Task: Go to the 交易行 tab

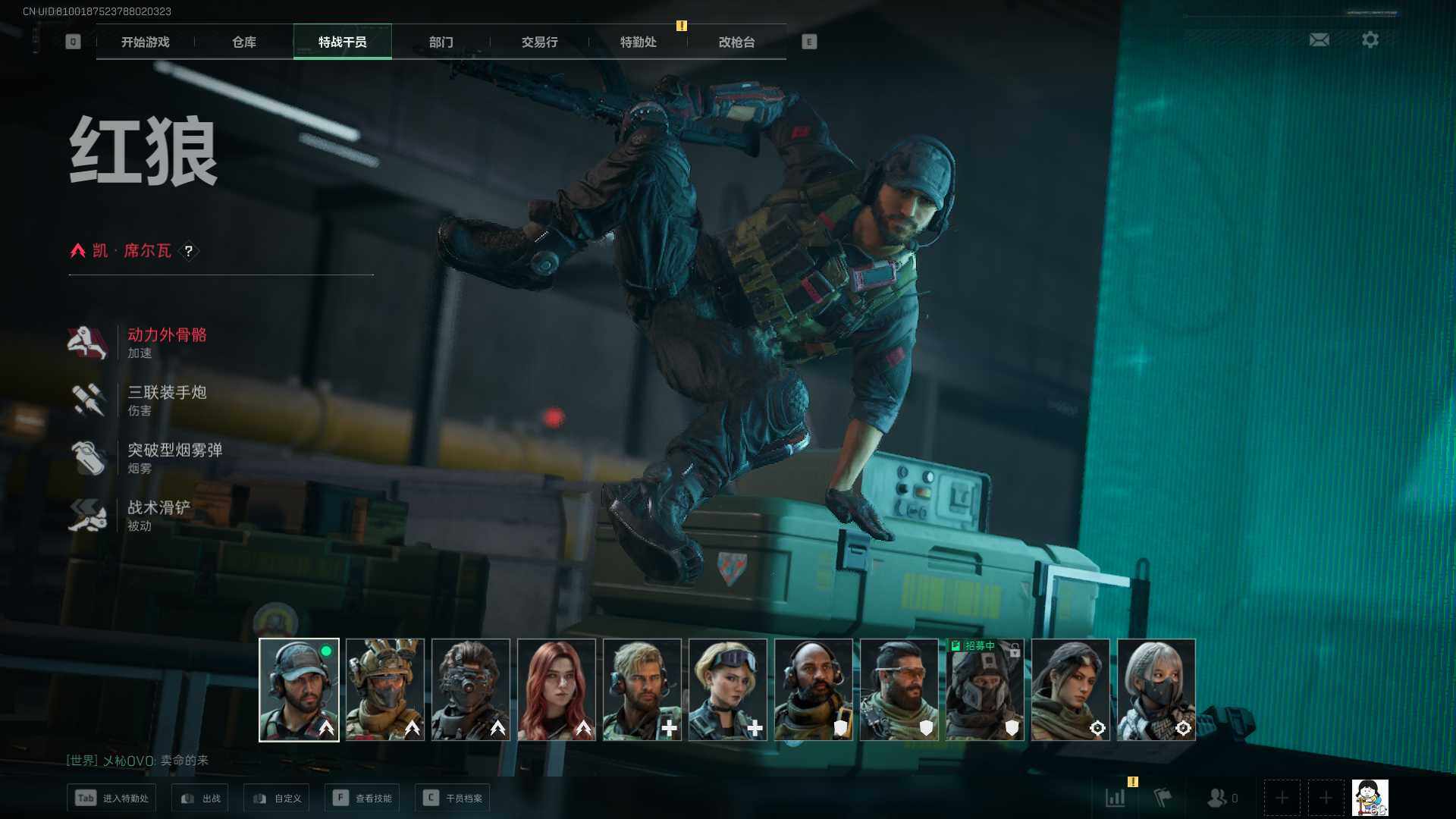Action: [x=540, y=42]
